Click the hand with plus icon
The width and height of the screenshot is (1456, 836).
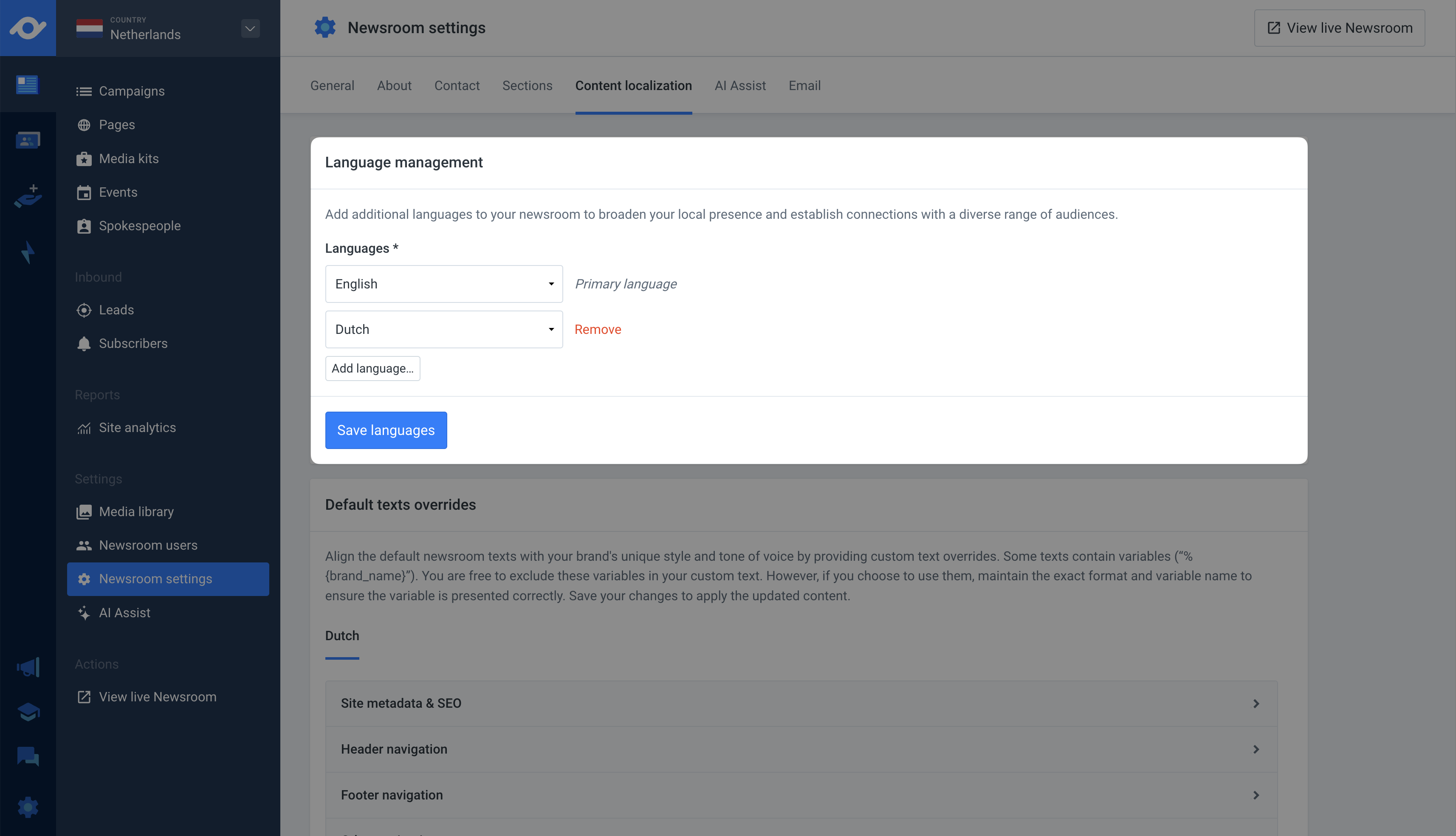[27, 196]
